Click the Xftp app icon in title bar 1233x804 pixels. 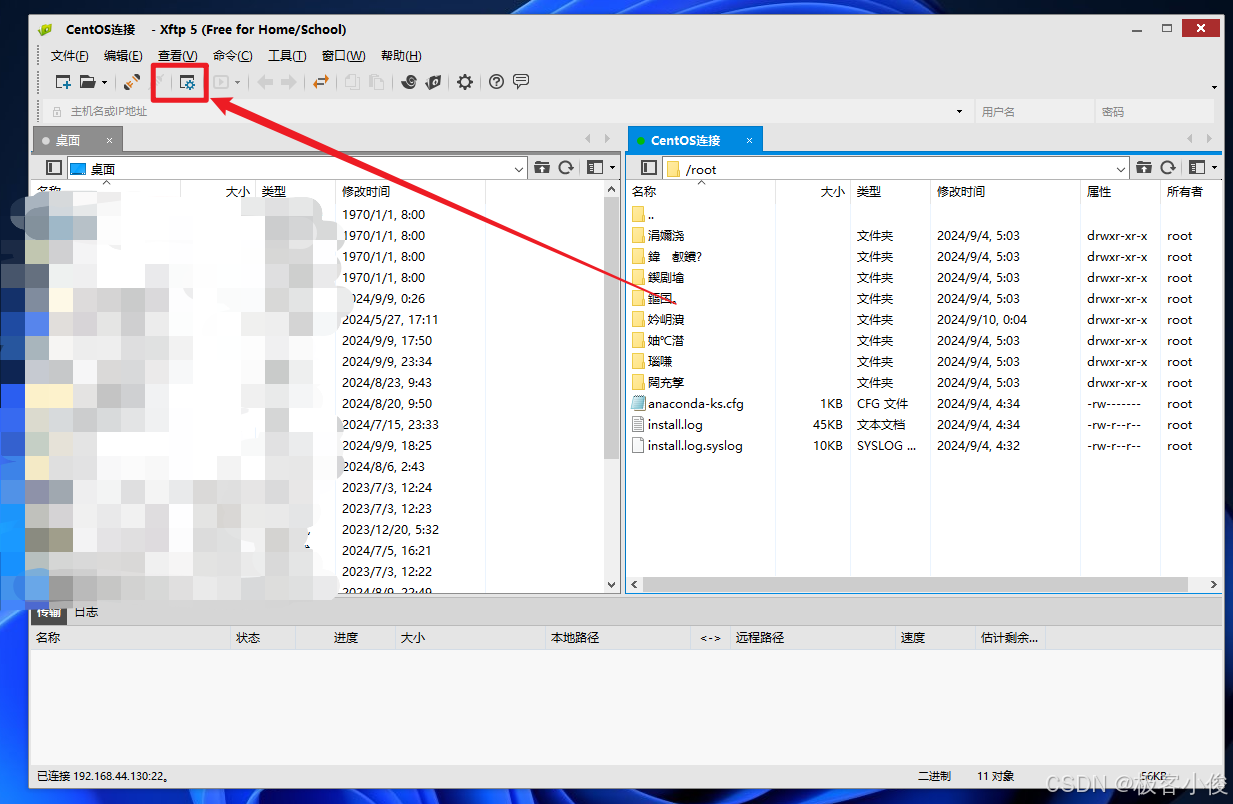46,29
